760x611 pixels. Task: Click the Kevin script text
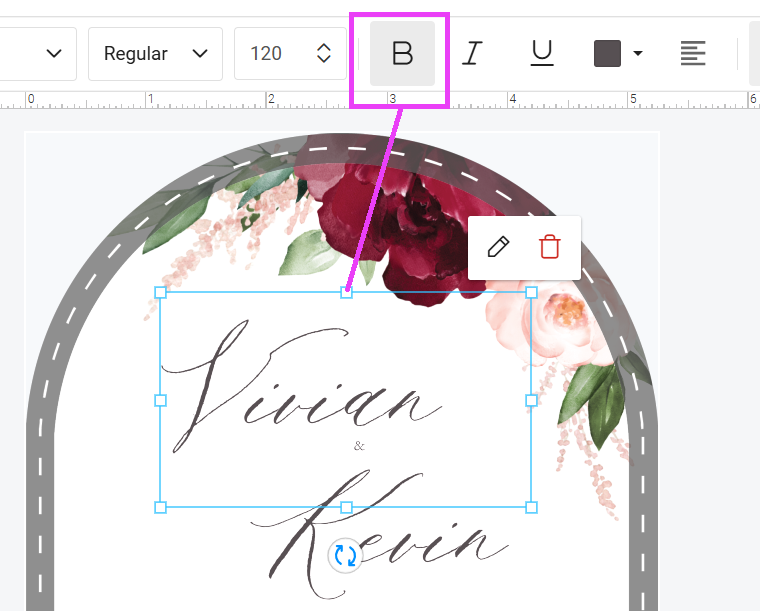point(380,534)
